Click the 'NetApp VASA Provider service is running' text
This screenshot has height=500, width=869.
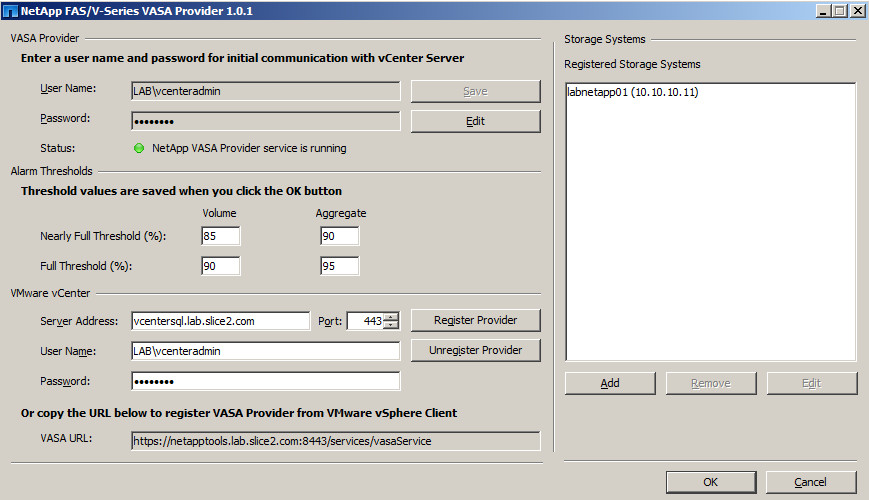pyautogui.click(x=249, y=148)
